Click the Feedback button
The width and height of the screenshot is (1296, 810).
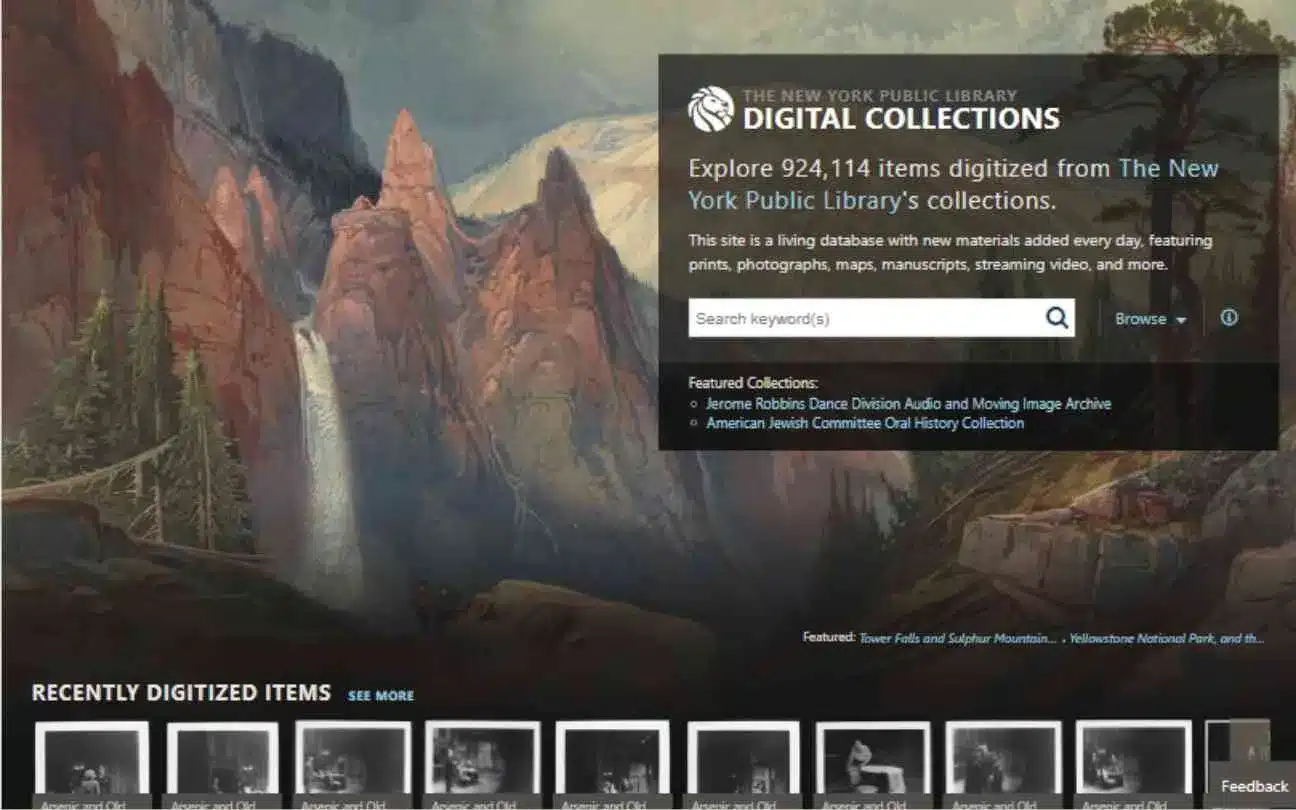1254,786
